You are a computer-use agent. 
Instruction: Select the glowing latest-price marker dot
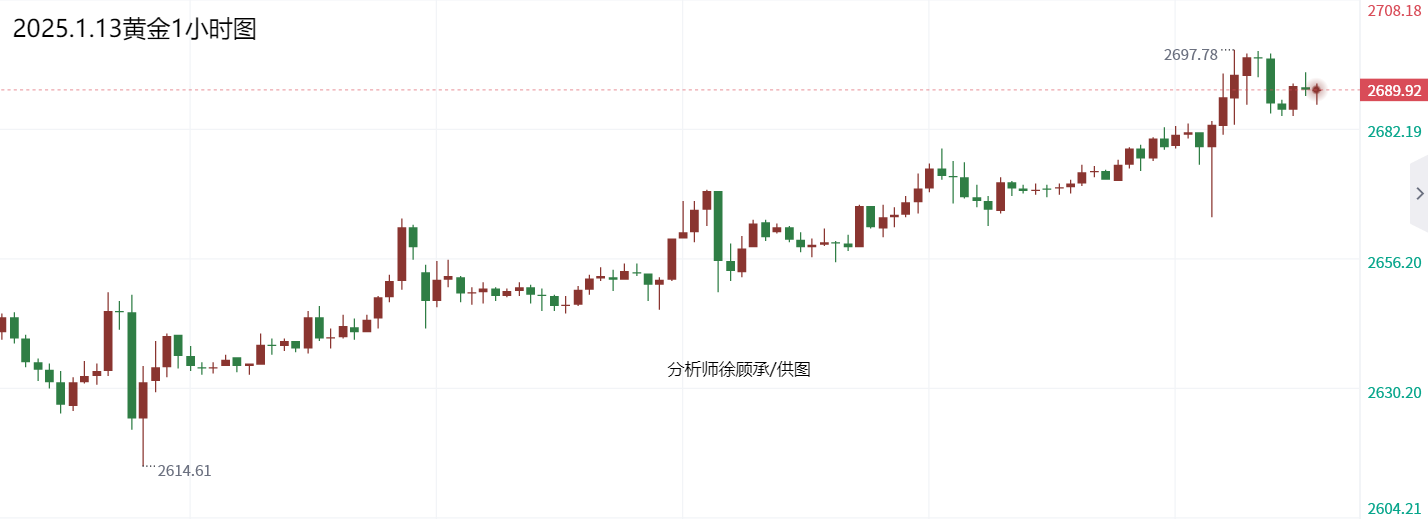[x=1317, y=90]
